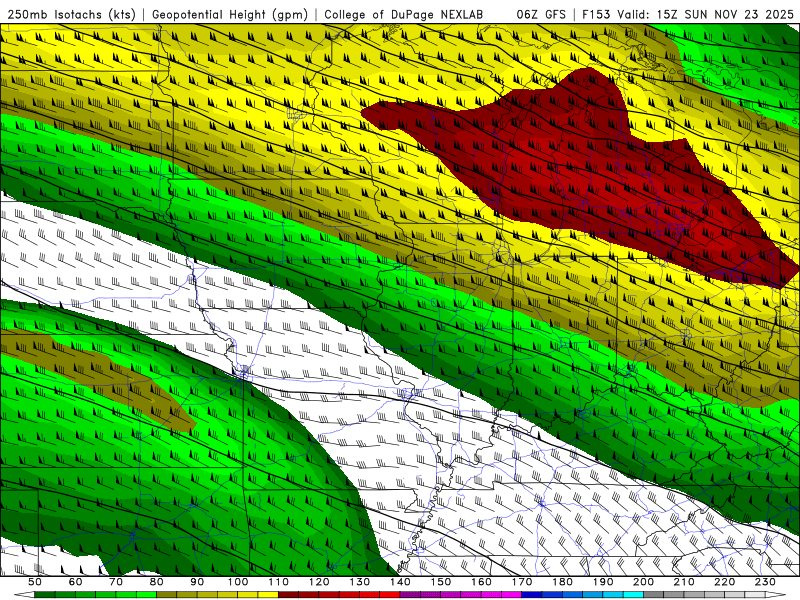This screenshot has width=800, height=600.
Task: Click the '110' value on the color scale
Action: coord(279,582)
